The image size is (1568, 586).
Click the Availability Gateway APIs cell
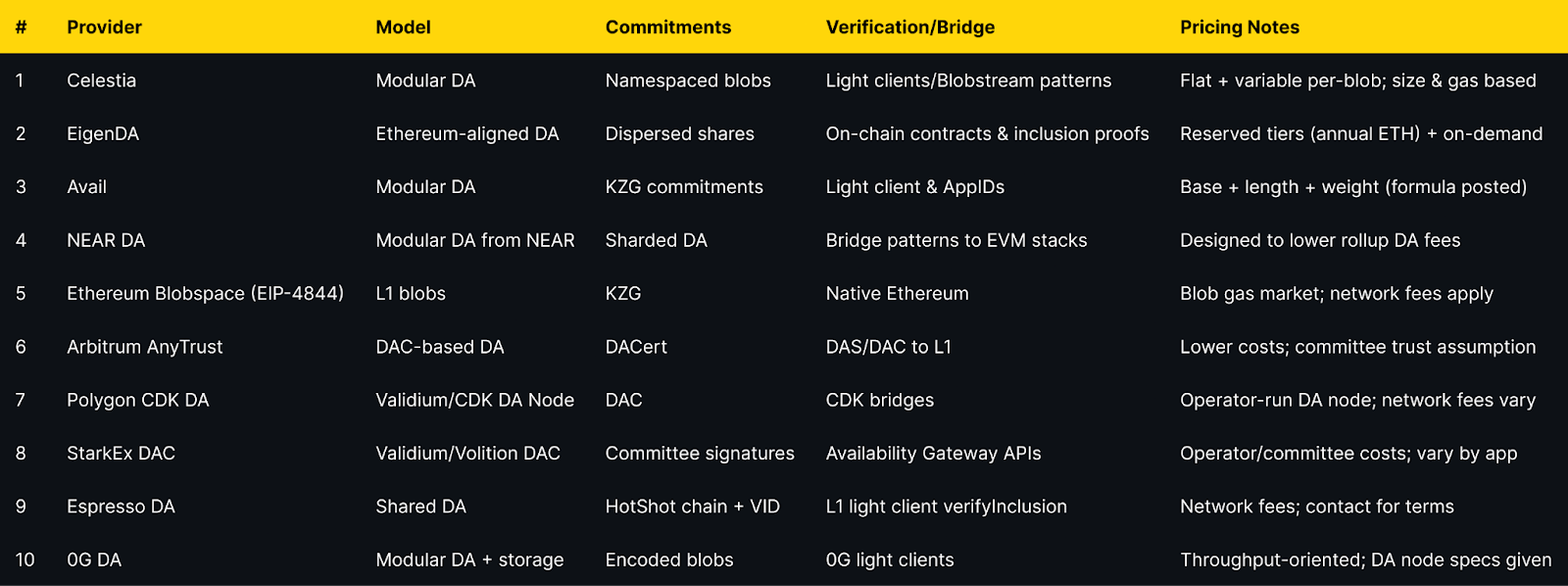point(934,453)
